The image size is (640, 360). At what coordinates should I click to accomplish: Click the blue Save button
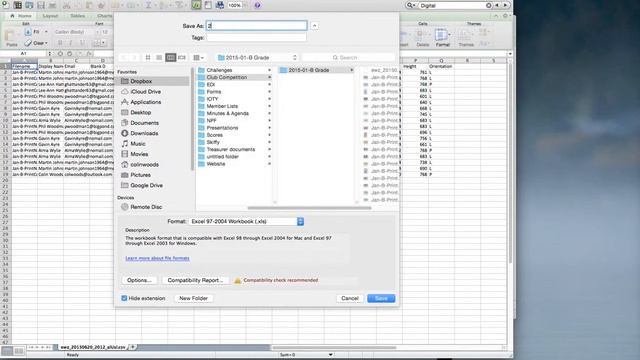[381, 298]
